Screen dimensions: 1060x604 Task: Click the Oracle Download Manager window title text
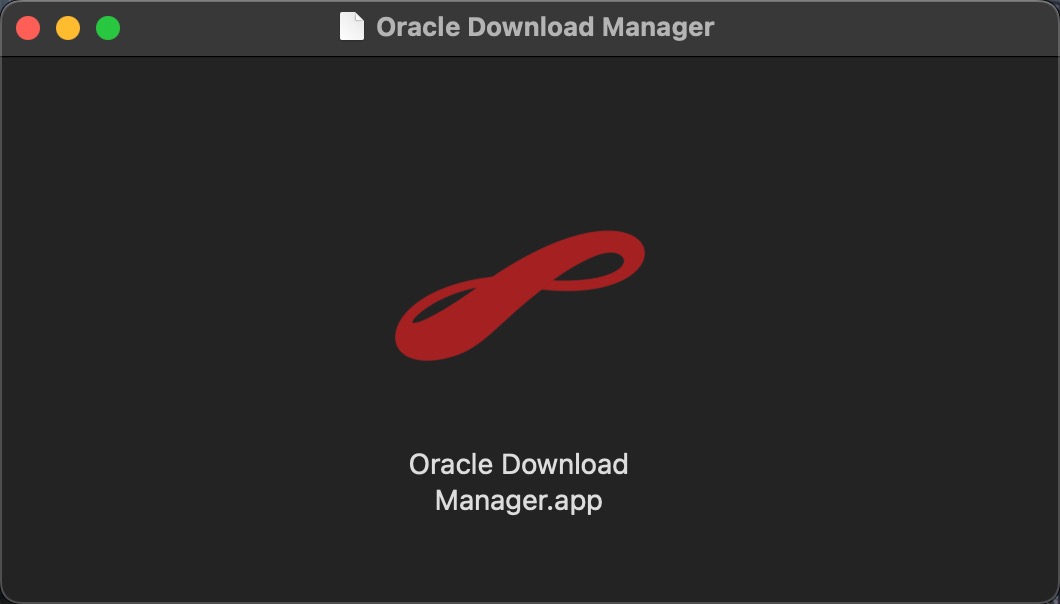[545, 27]
